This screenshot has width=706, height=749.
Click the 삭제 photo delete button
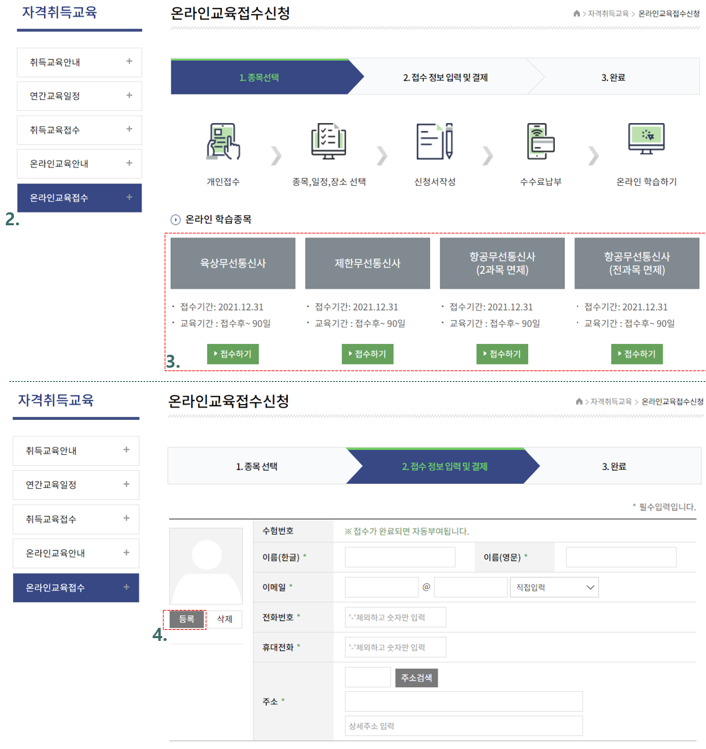pyautogui.click(x=225, y=620)
